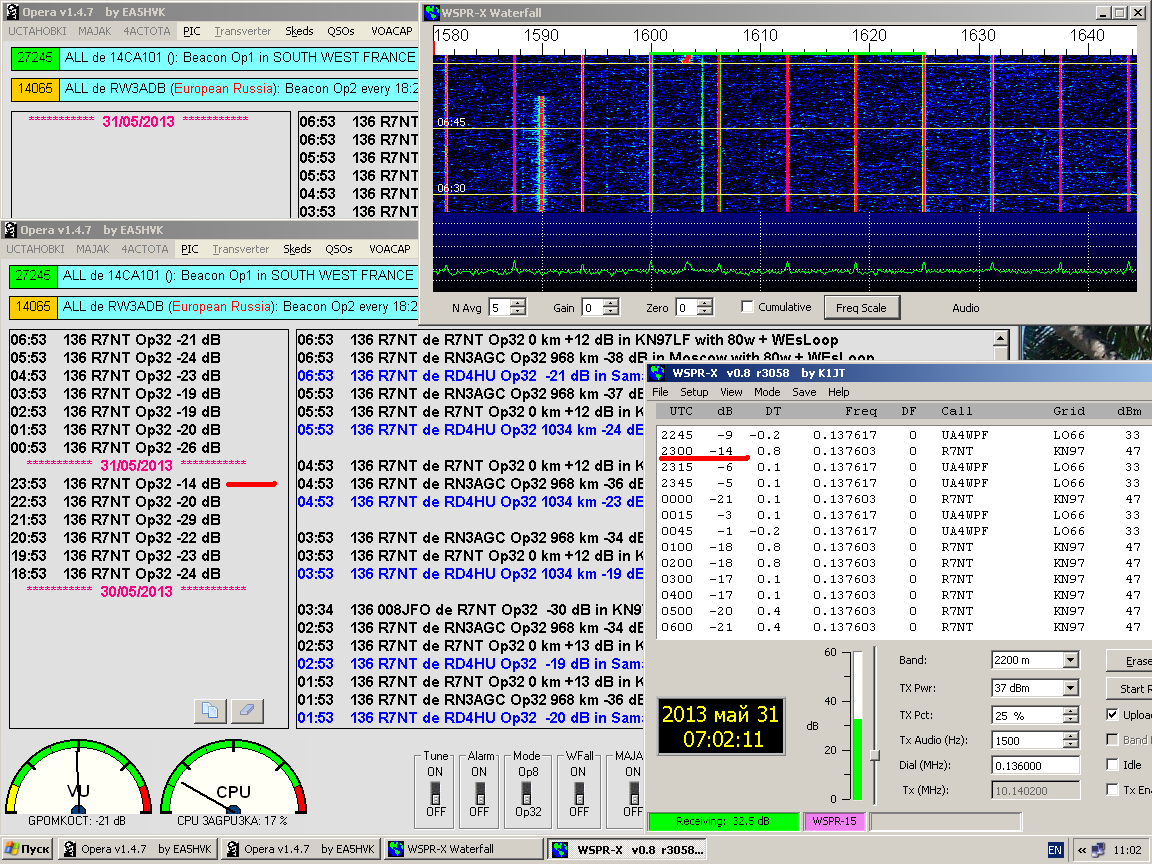Open the Setup menu in WSPR-X
The image size is (1152, 864).
point(694,392)
